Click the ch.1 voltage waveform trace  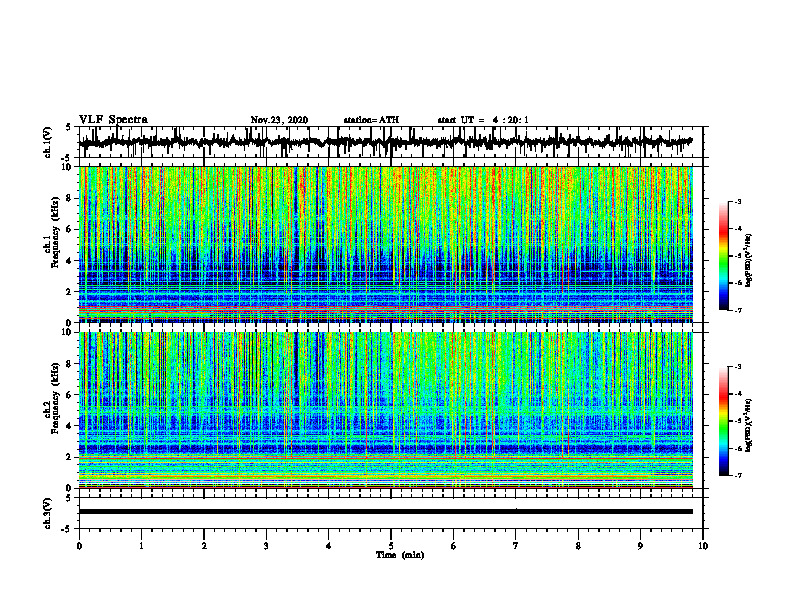point(386,142)
